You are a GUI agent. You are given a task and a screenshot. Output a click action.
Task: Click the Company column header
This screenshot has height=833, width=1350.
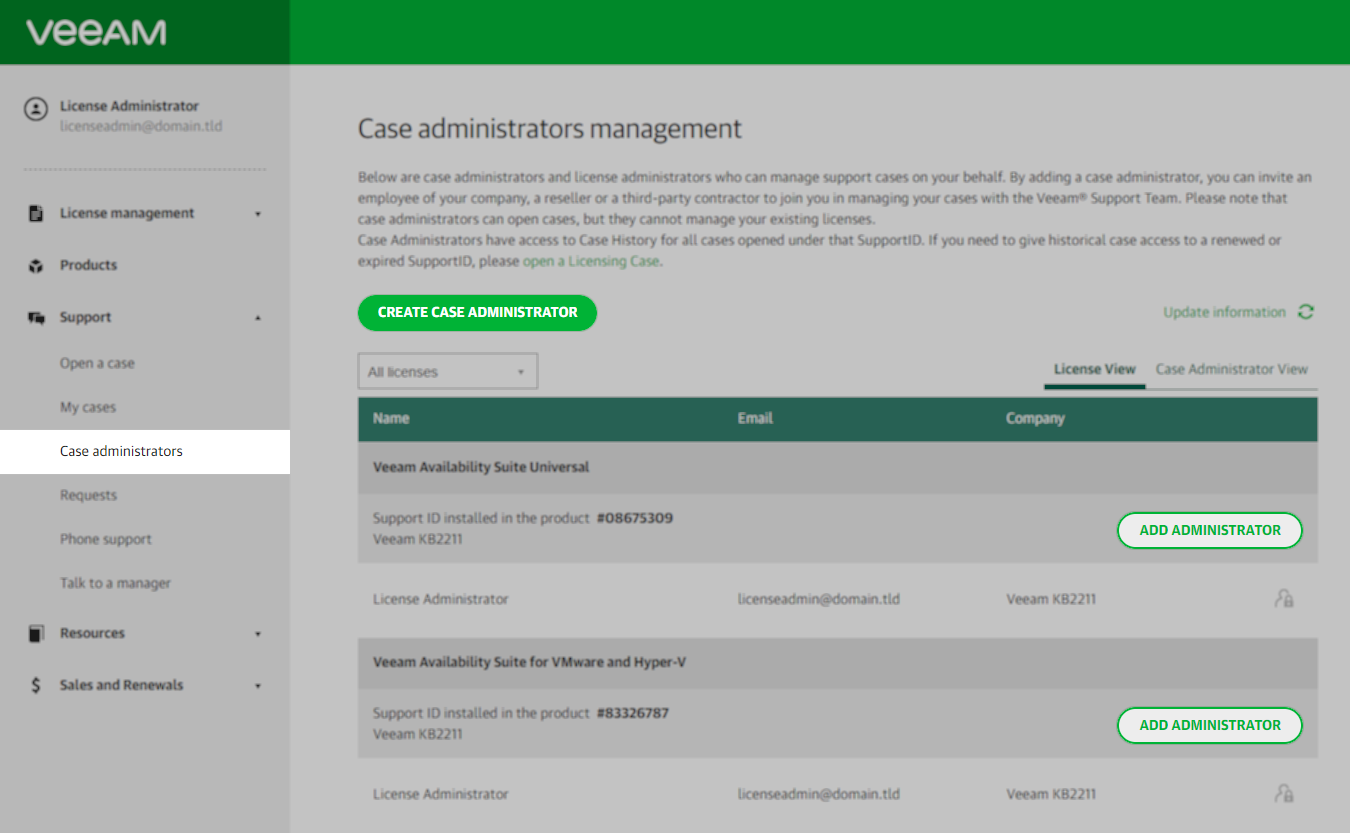pos(1035,418)
